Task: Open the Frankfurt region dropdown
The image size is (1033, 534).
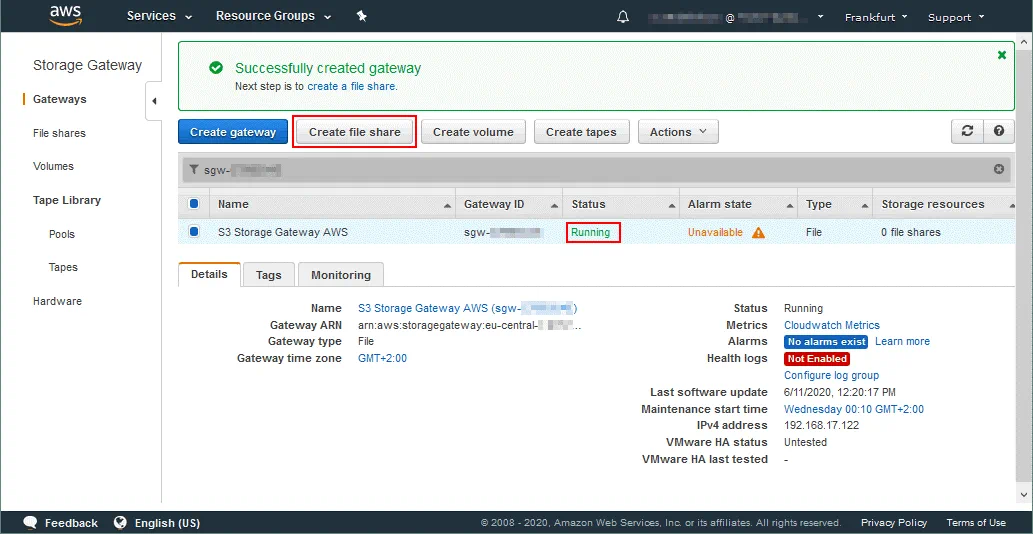Action: [x=876, y=17]
